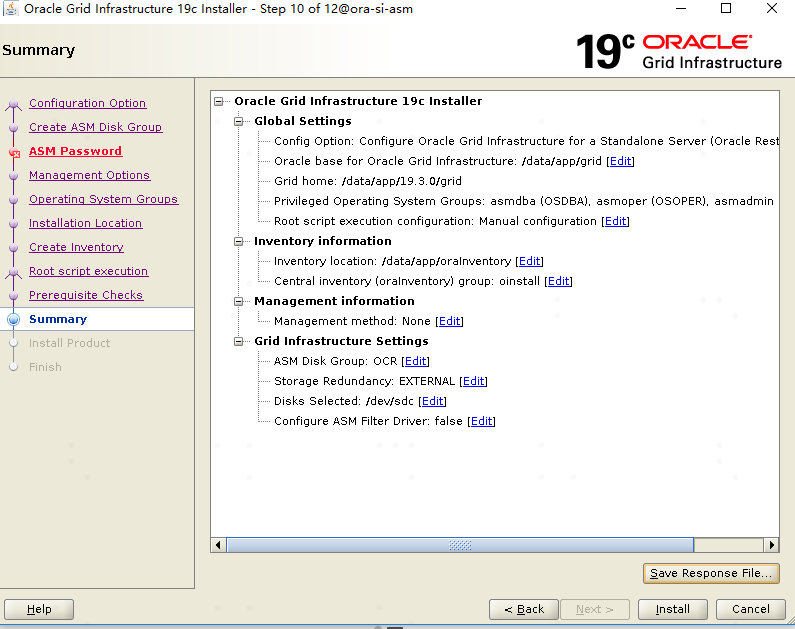This screenshot has width=795, height=629.
Task: Edit the ASM Disk Group OCR
Action: click(x=415, y=361)
